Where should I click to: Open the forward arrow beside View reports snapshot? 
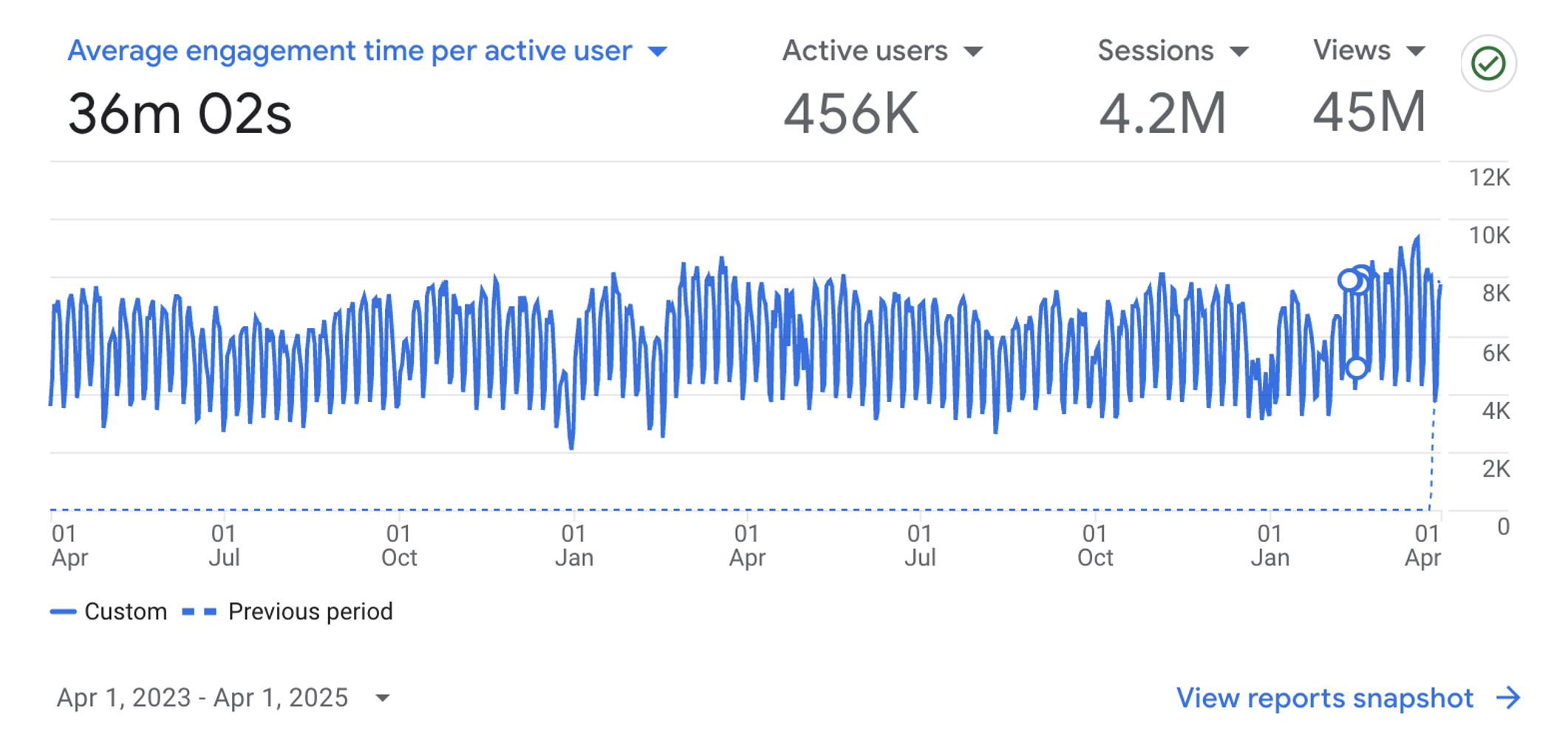pyautogui.click(x=1509, y=698)
